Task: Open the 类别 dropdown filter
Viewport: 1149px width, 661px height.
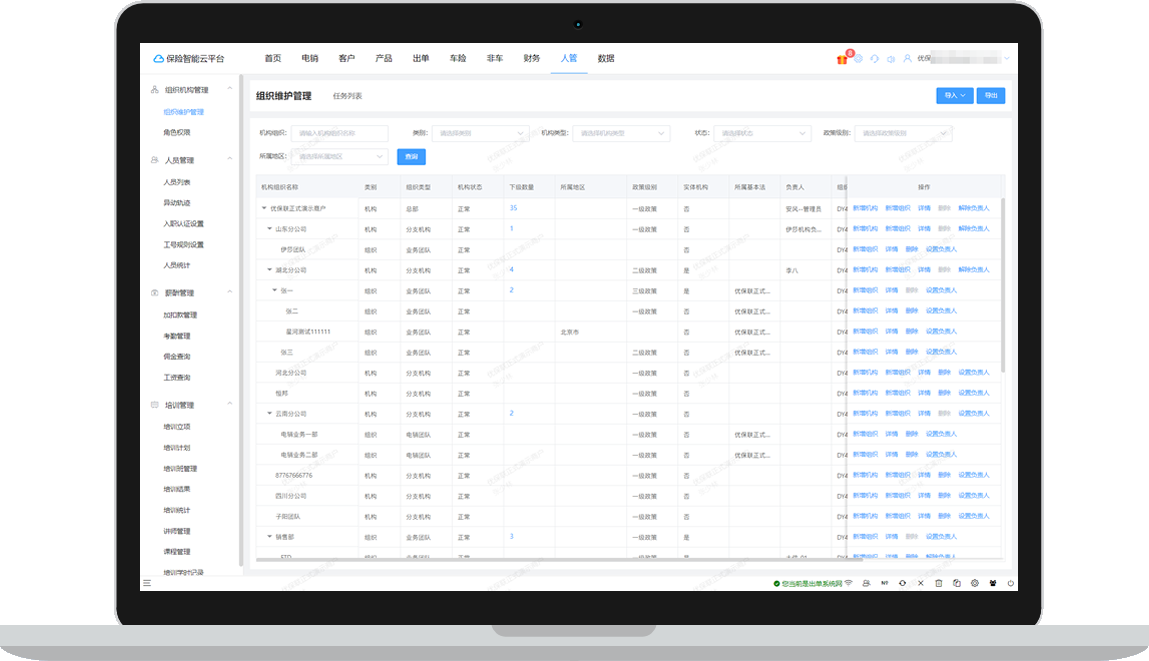Action: (481, 133)
